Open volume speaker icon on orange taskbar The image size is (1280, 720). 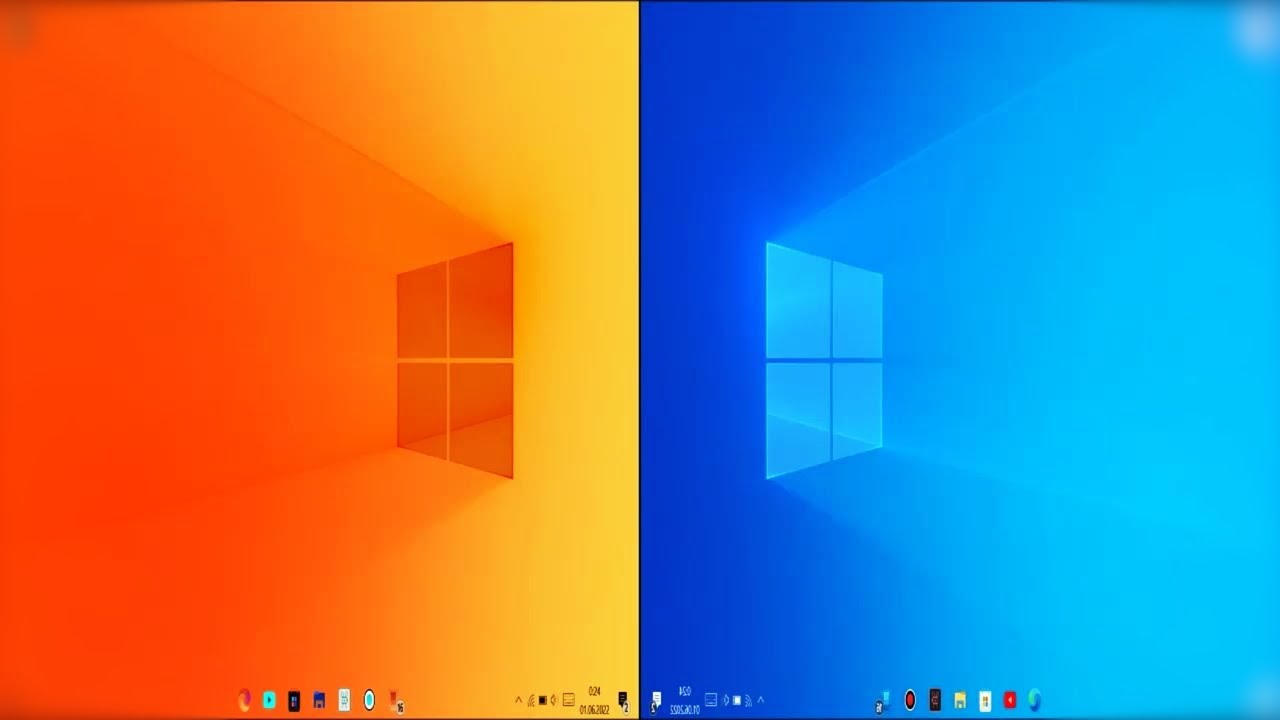555,700
